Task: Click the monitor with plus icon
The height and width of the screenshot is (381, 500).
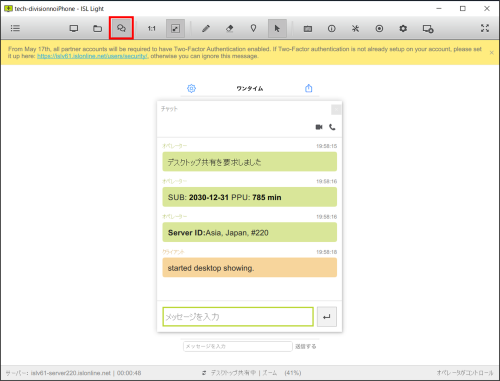Action: tap(428, 29)
